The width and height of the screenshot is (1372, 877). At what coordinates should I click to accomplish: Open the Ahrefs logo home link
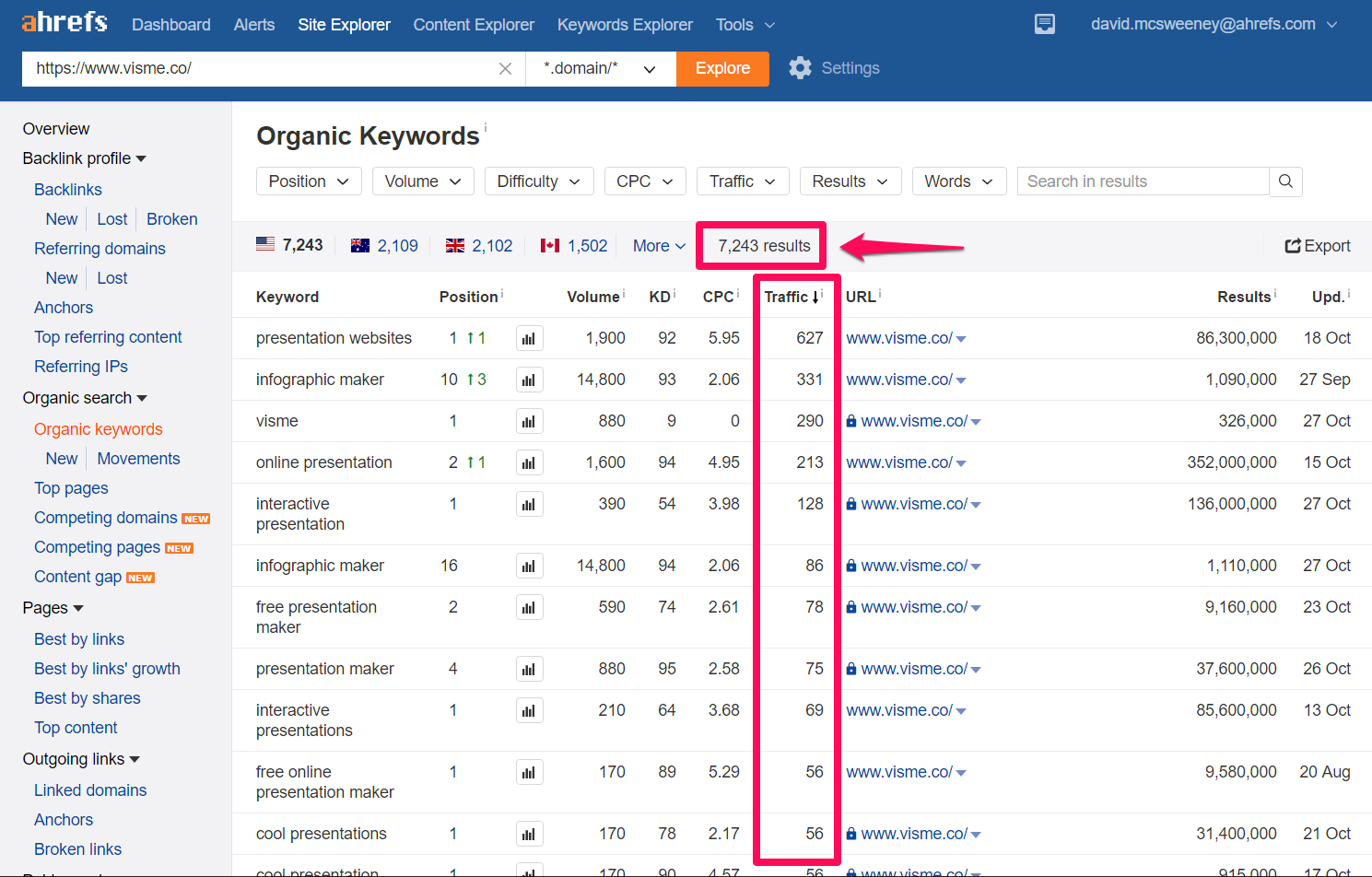pyautogui.click(x=64, y=22)
